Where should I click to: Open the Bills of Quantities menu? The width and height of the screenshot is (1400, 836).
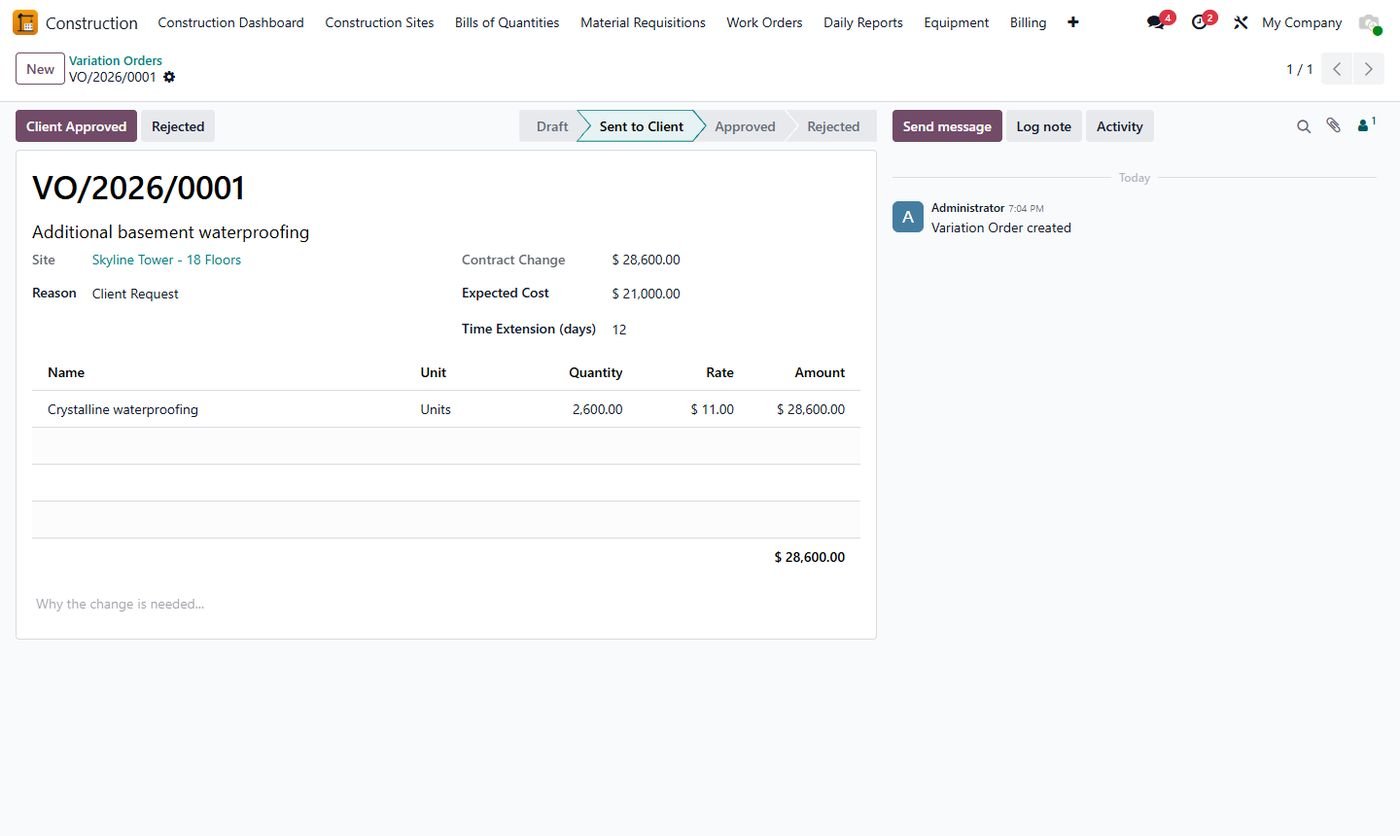coord(507,22)
